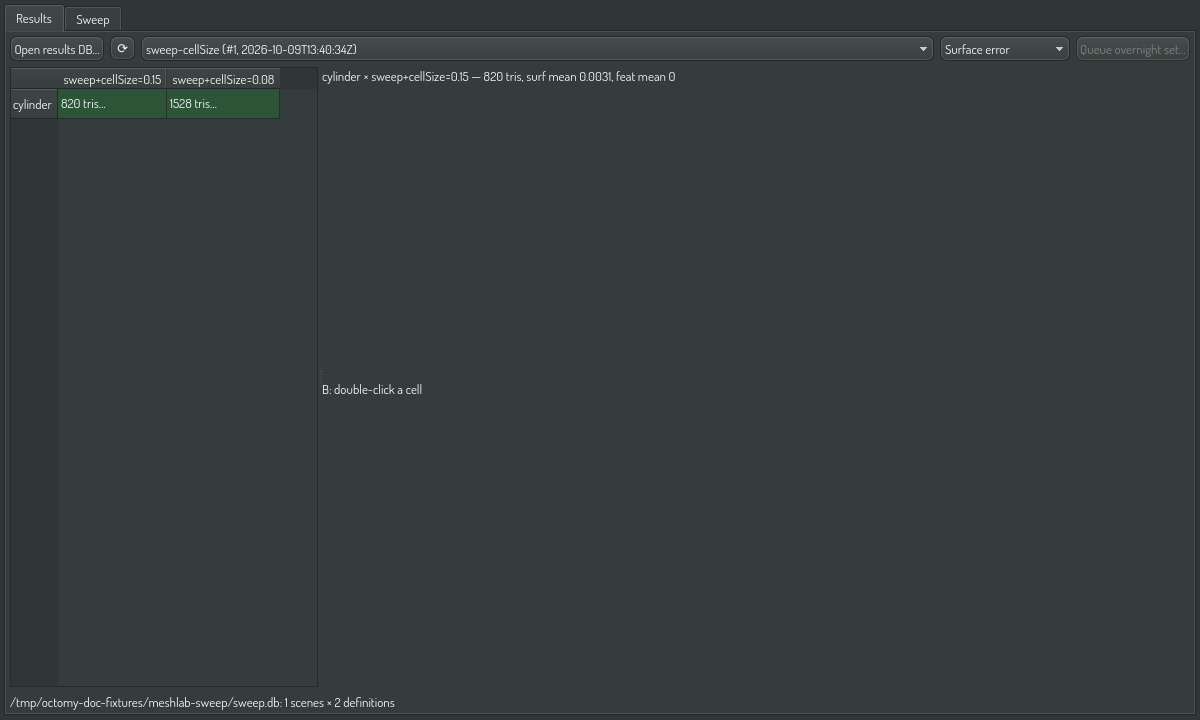Click the sweep.db status bar path text
The height and width of the screenshot is (720, 1200).
pos(202,703)
